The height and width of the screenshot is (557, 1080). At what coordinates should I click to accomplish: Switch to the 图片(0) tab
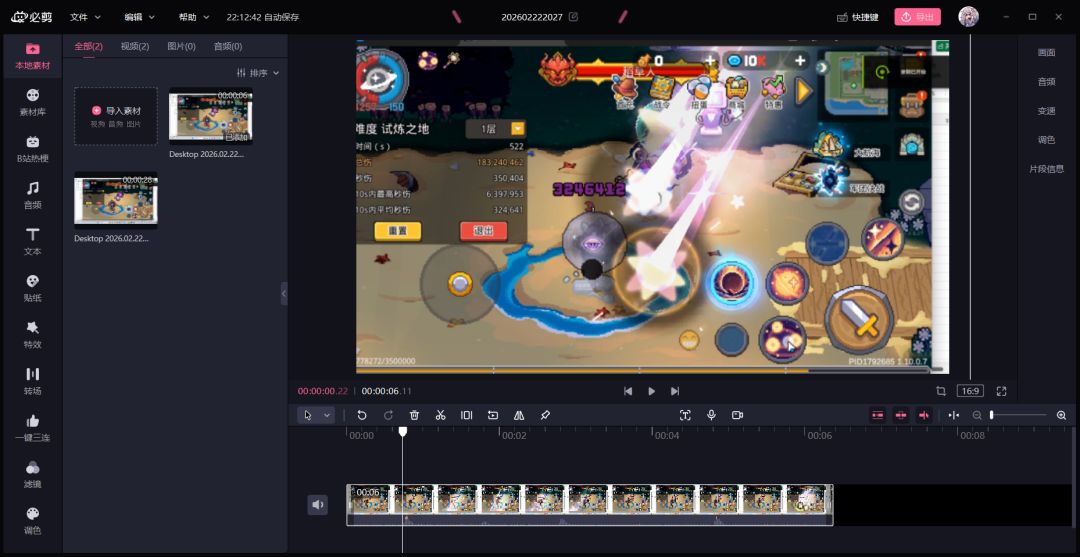[181, 46]
